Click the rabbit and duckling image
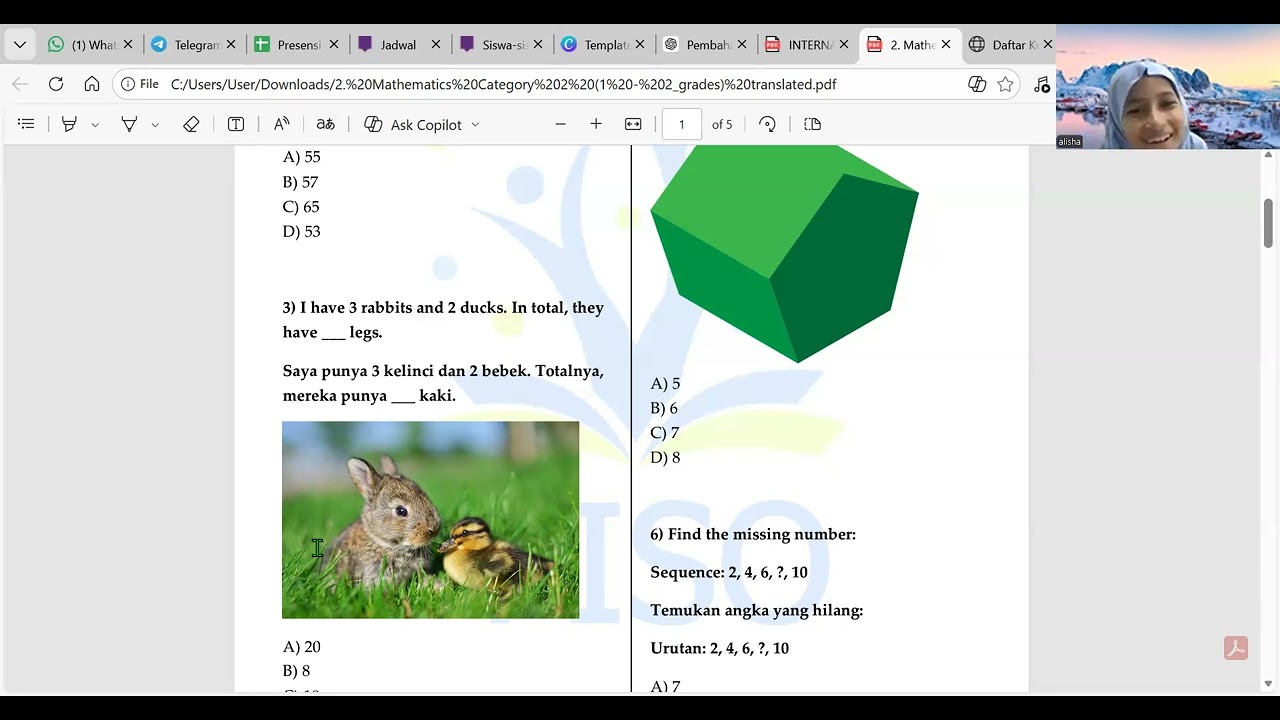 click(430, 520)
